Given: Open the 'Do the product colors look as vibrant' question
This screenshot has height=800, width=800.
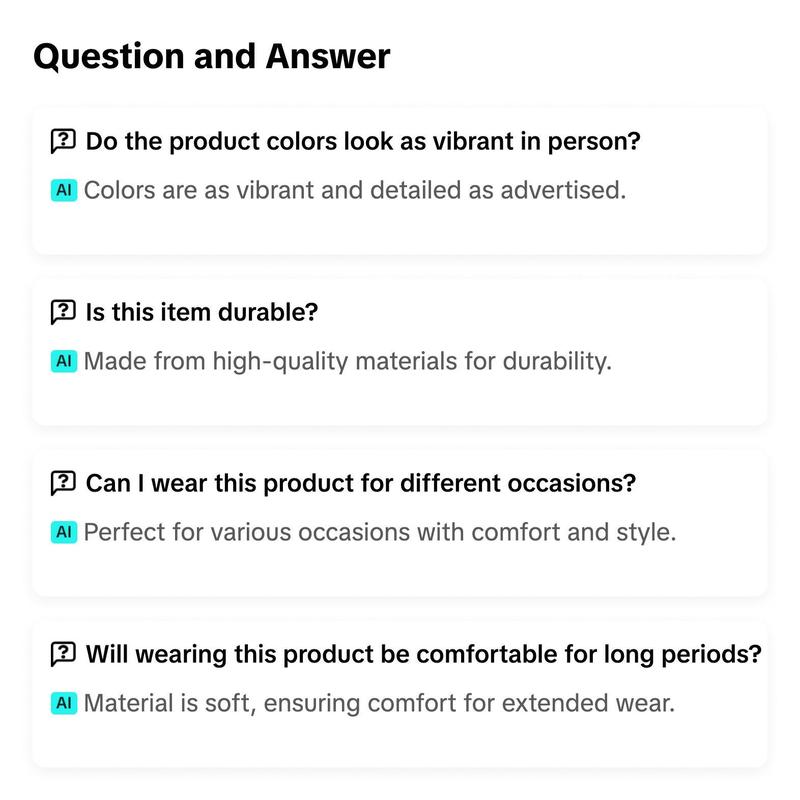Looking at the screenshot, I should coord(363,141).
